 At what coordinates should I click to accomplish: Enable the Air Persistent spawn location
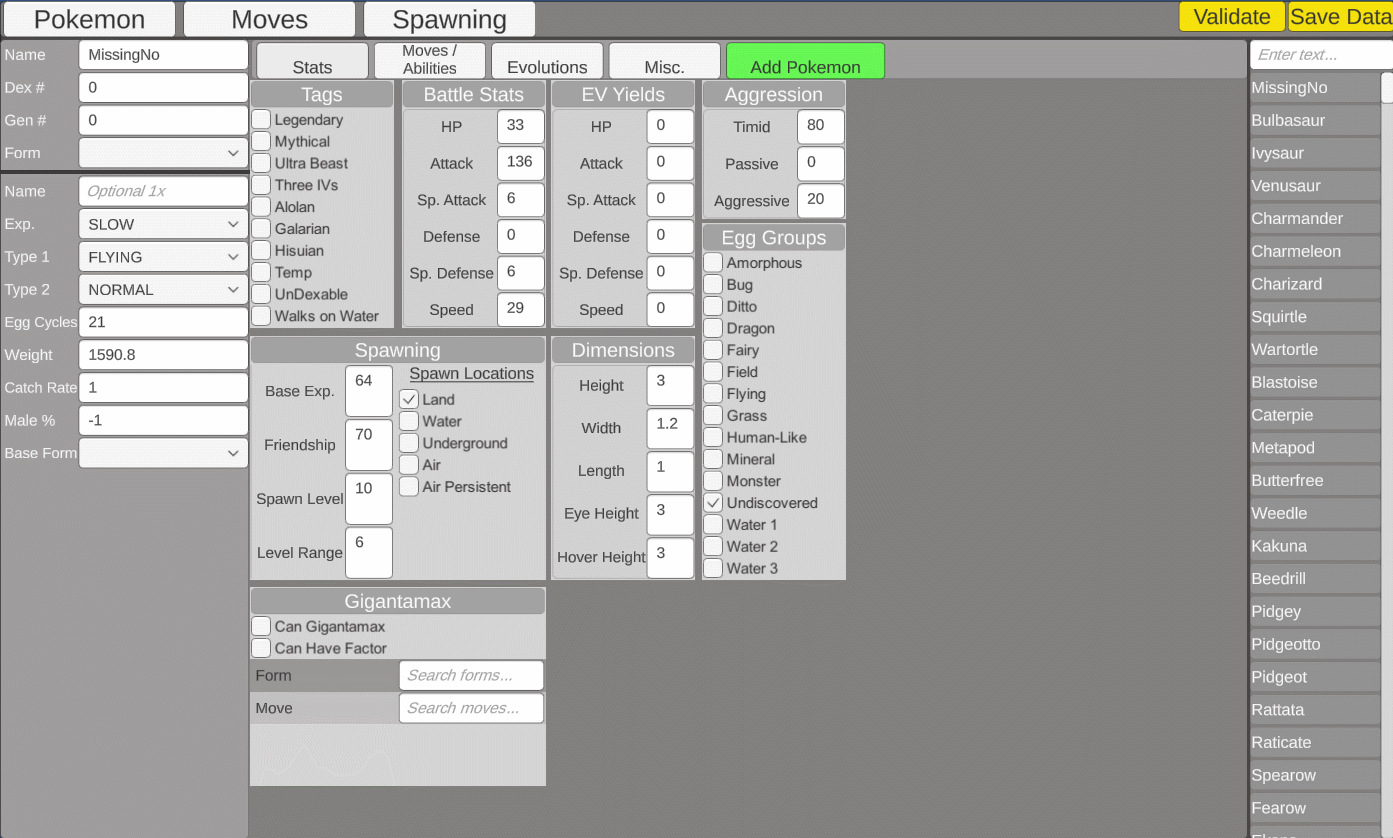pos(409,487)
